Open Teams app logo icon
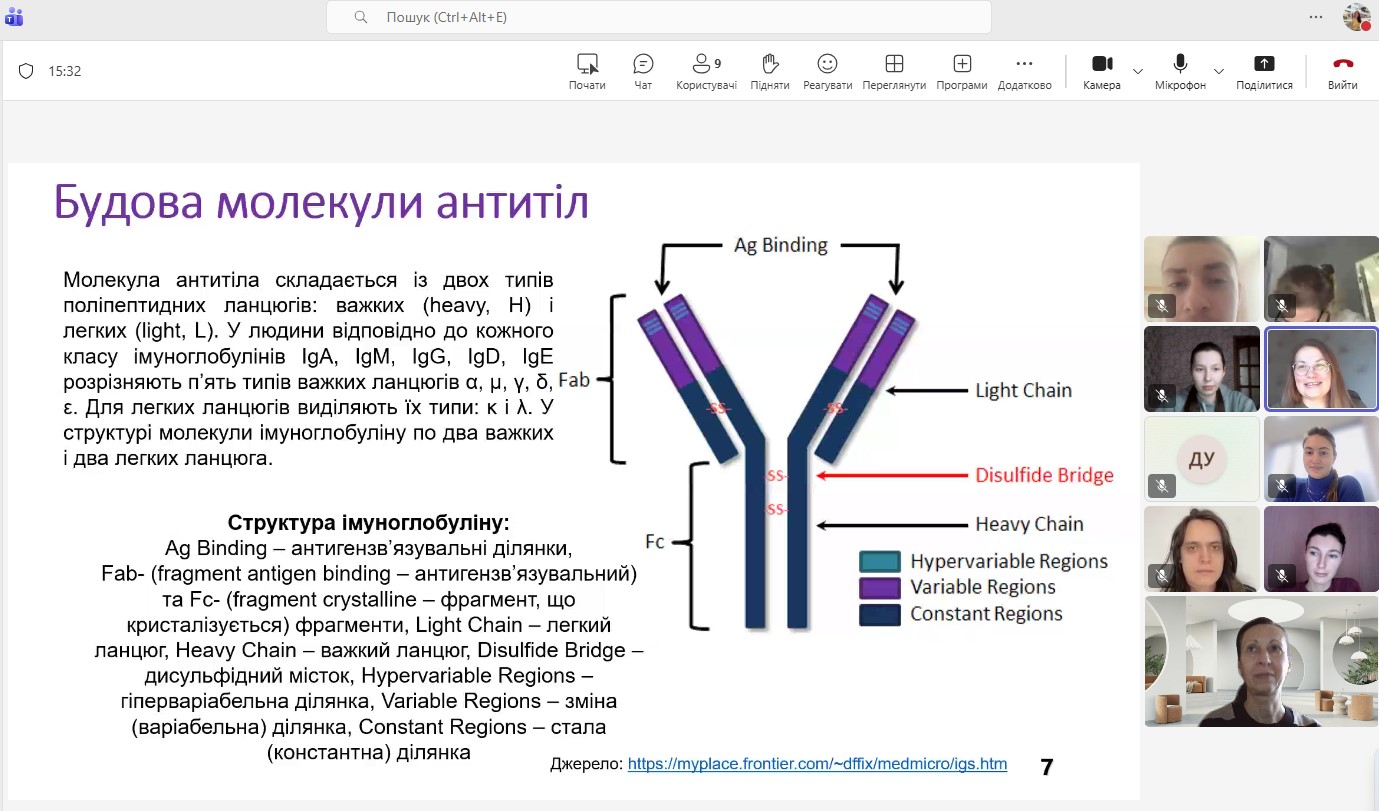 tap(14, 17)
